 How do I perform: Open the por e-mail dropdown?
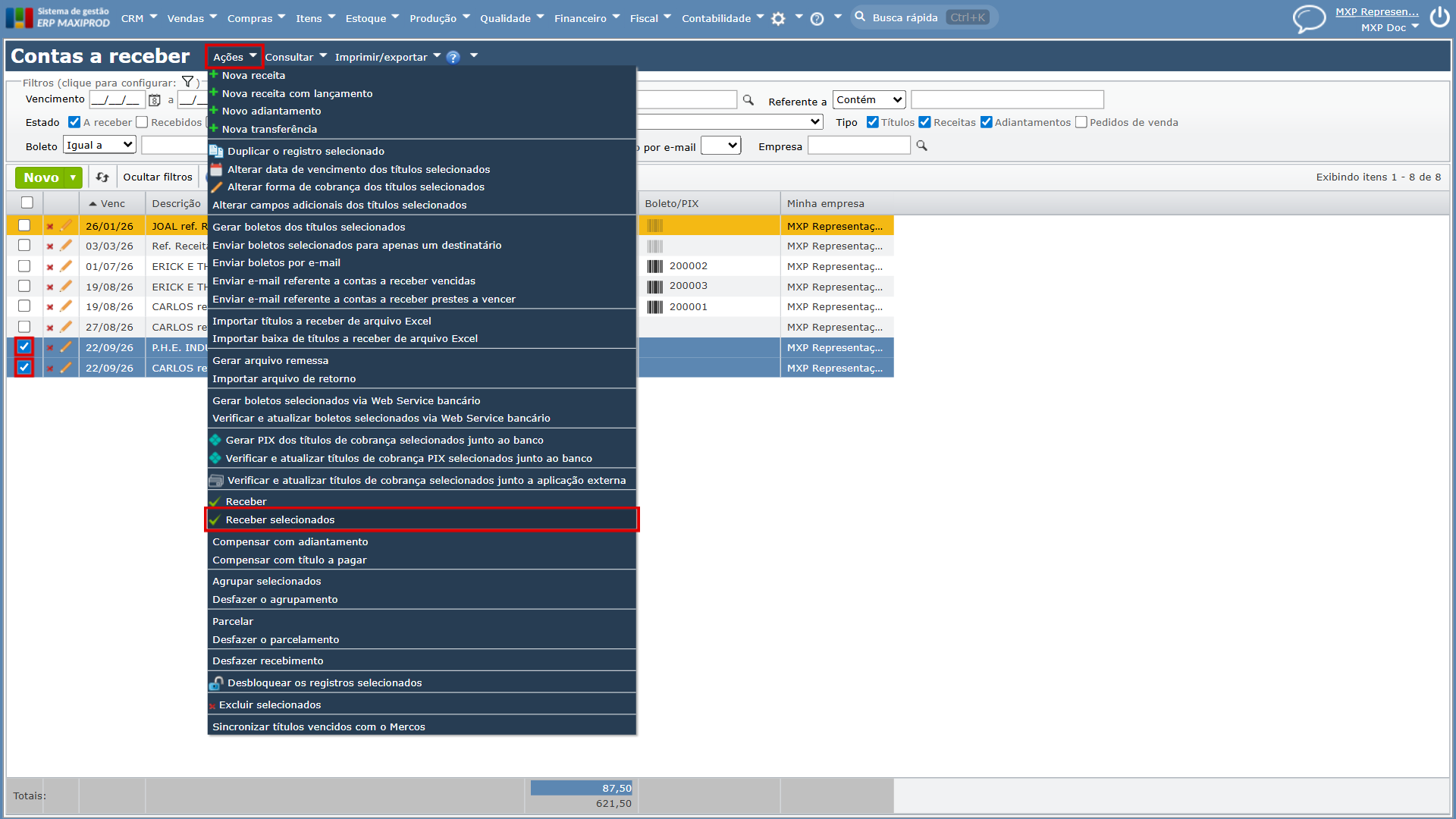point(720,145)
